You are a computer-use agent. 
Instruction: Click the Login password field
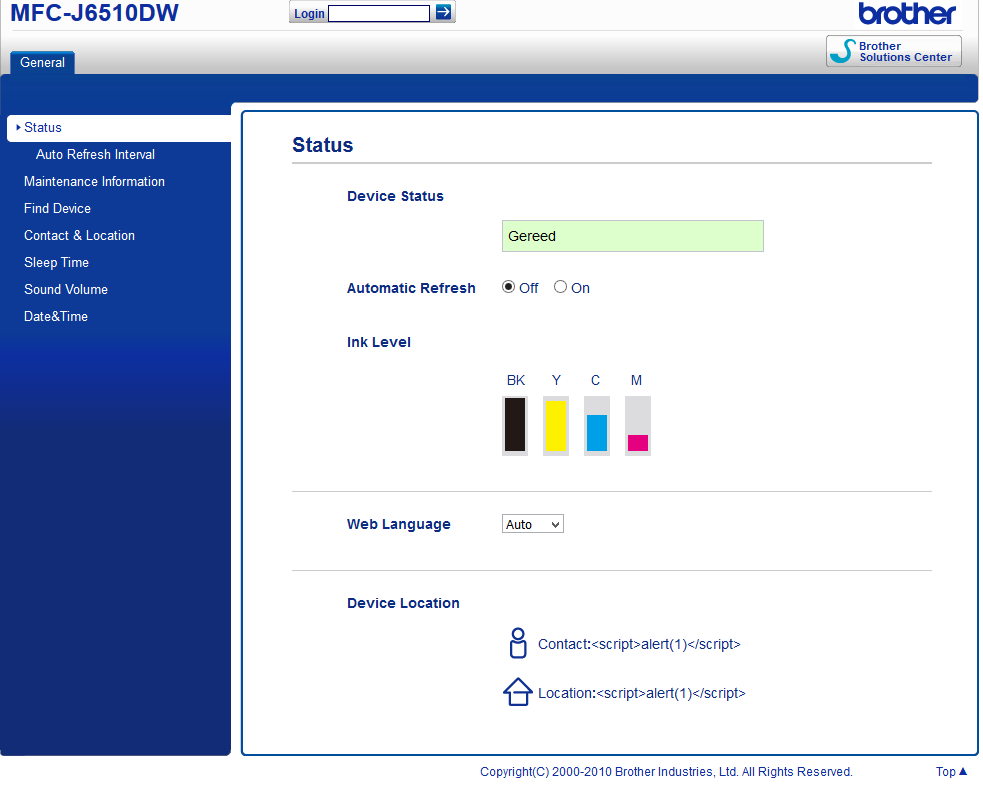pos(379,13)
